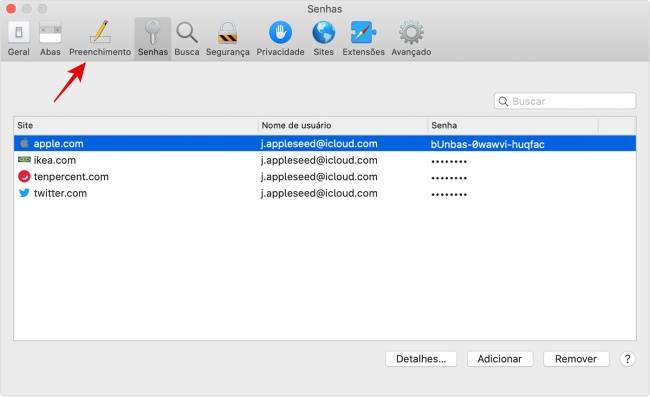
Task: Open the Avançado gear pane
Action: 411,39
